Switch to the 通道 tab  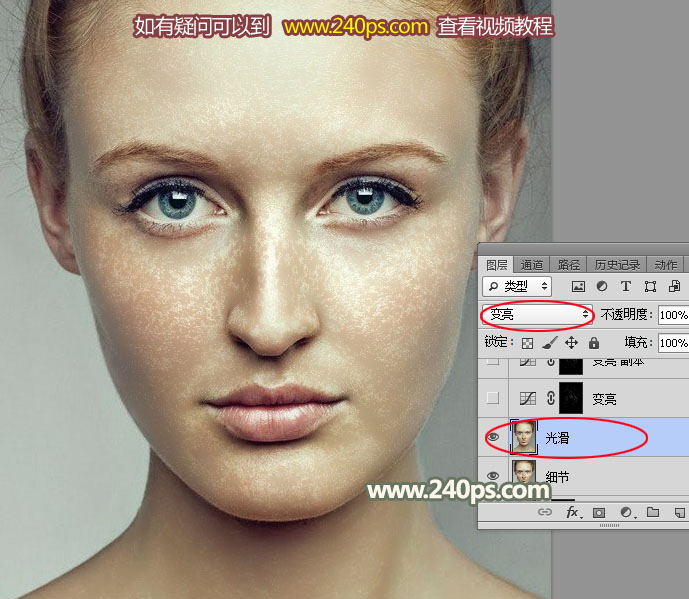pyautogui.click(x=532, y=265)
